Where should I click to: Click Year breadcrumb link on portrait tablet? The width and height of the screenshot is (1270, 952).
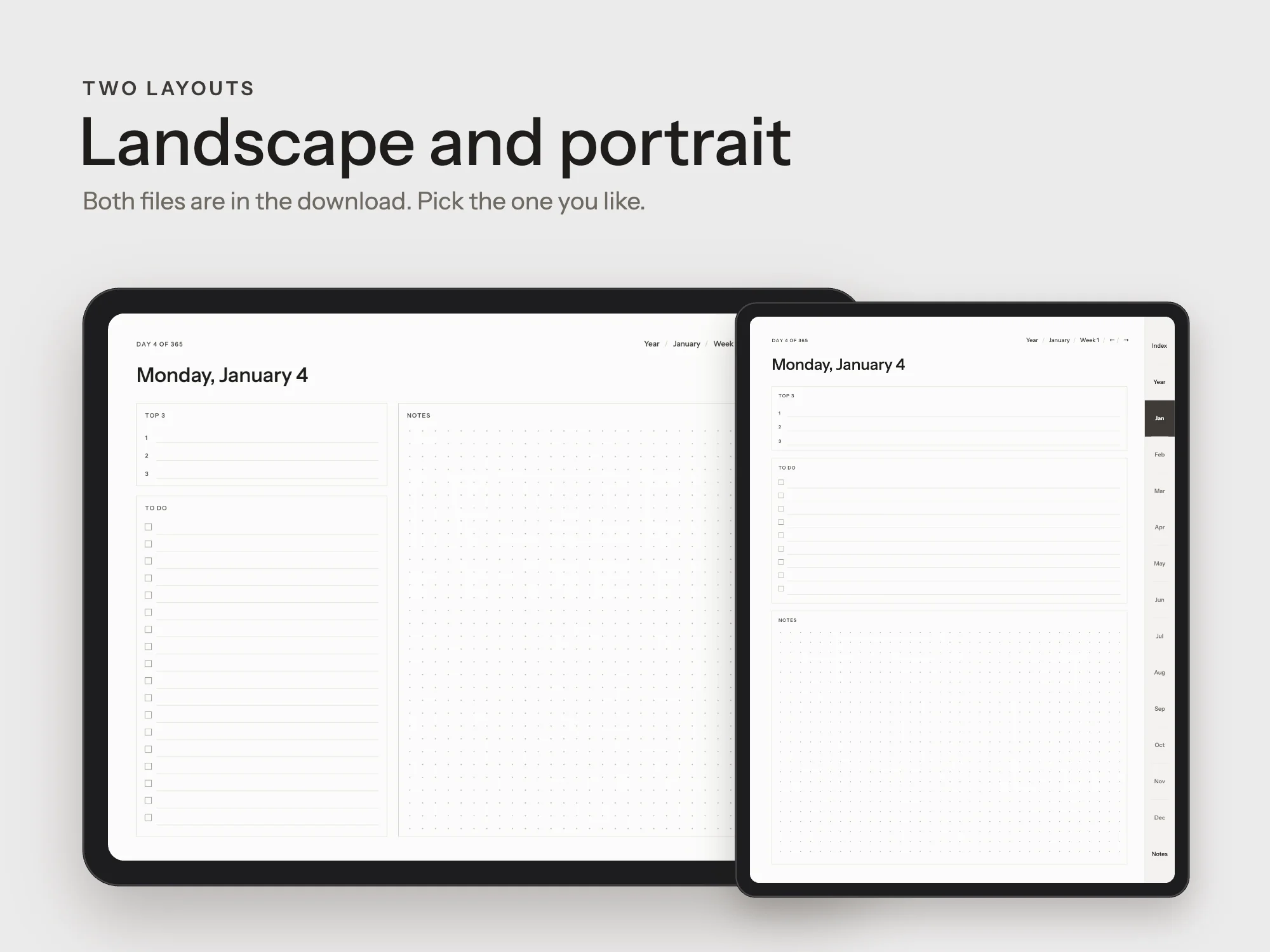point(1032,340)
